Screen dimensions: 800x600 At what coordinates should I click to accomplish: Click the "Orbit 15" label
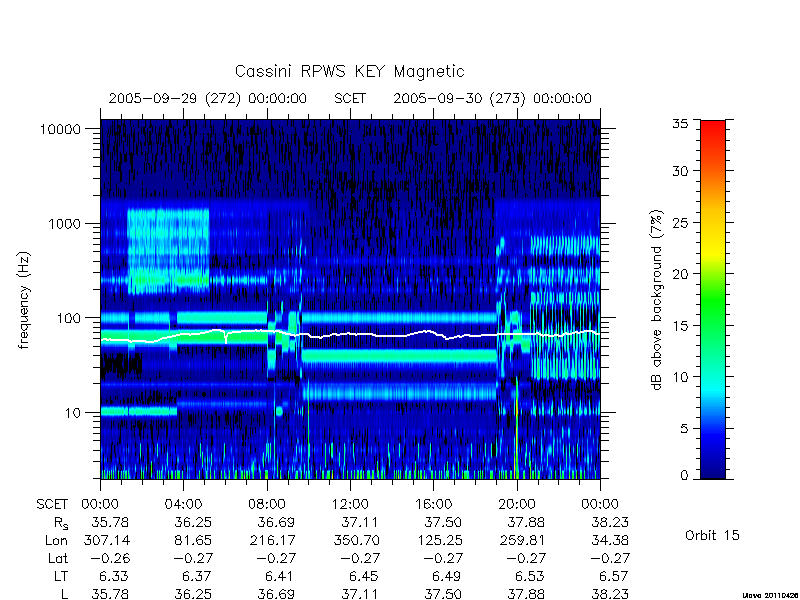[x=712, y=535]
